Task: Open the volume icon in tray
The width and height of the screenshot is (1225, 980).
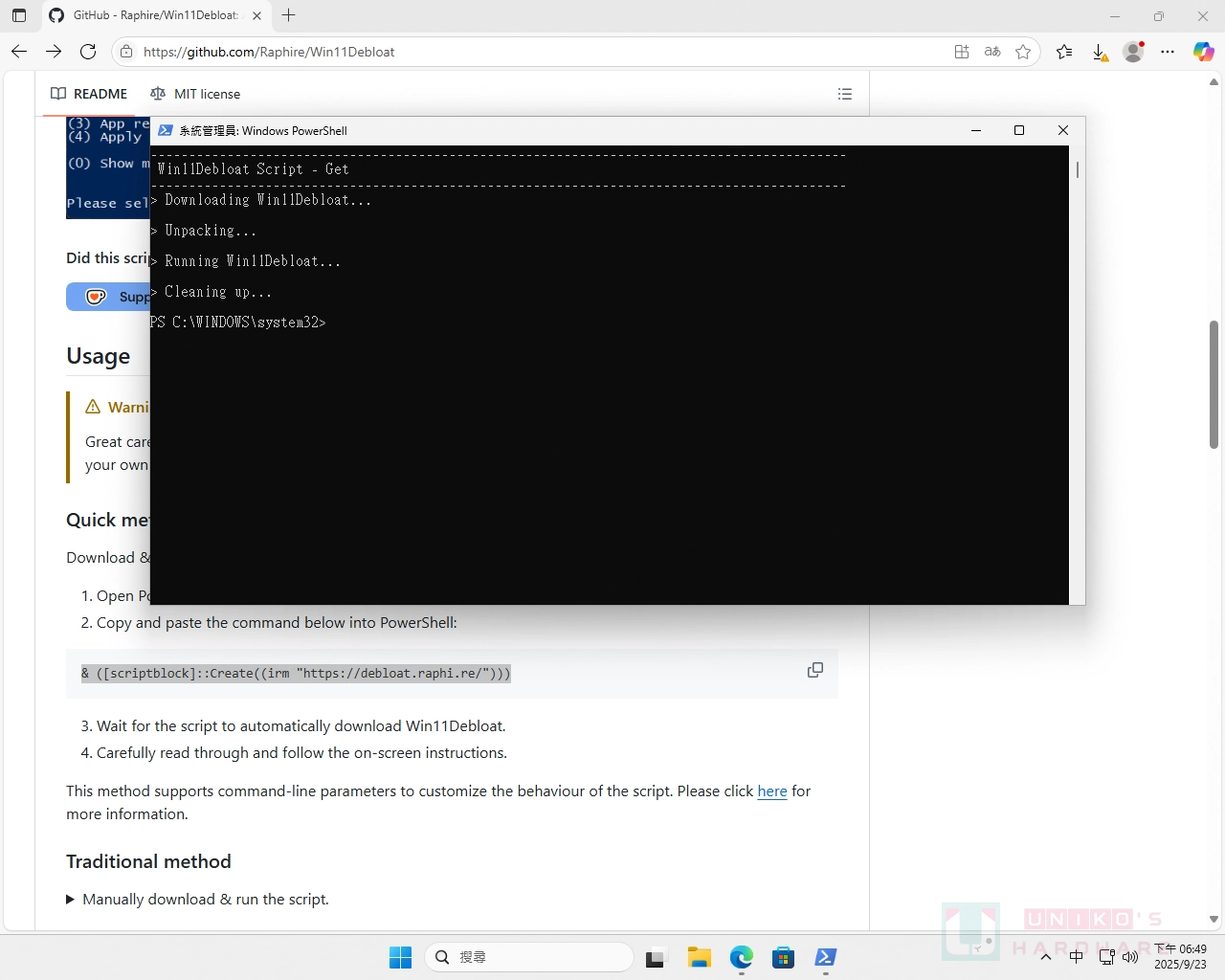Action: (x=1130, y=957)
